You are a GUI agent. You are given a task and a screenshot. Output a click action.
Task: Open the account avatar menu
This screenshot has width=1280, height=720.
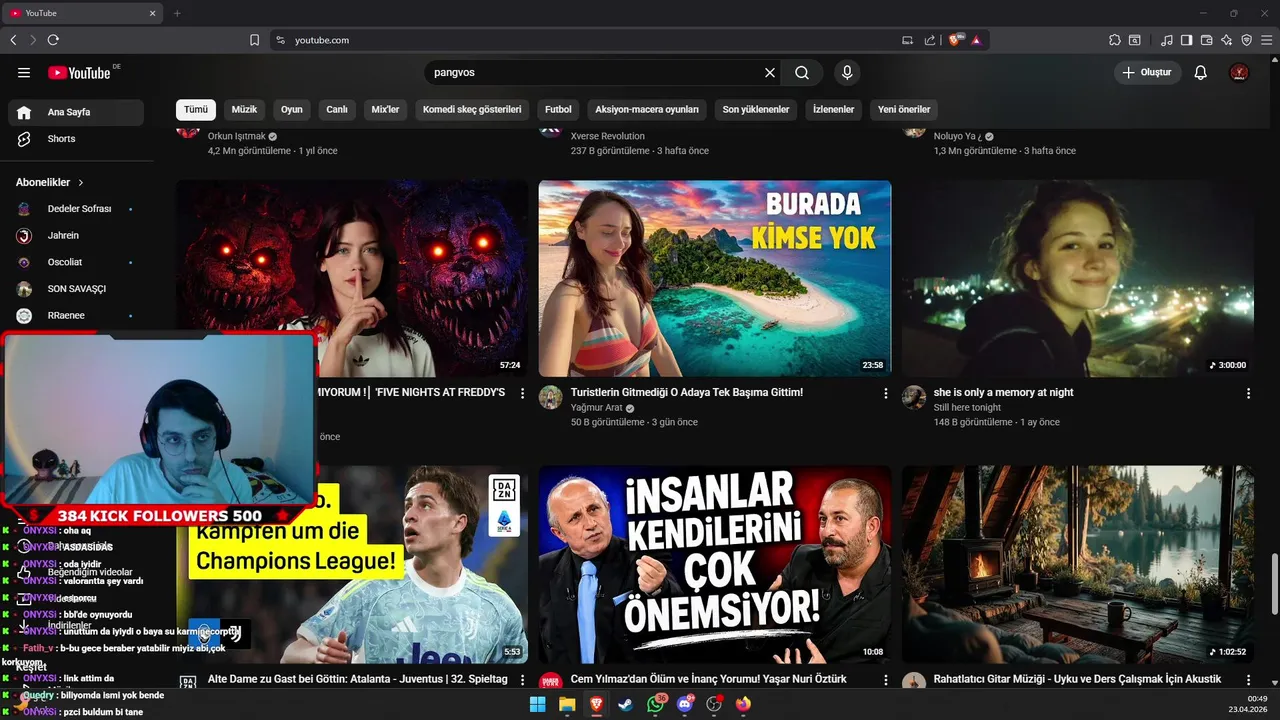pyautogui.click(x=1239, y=73)
